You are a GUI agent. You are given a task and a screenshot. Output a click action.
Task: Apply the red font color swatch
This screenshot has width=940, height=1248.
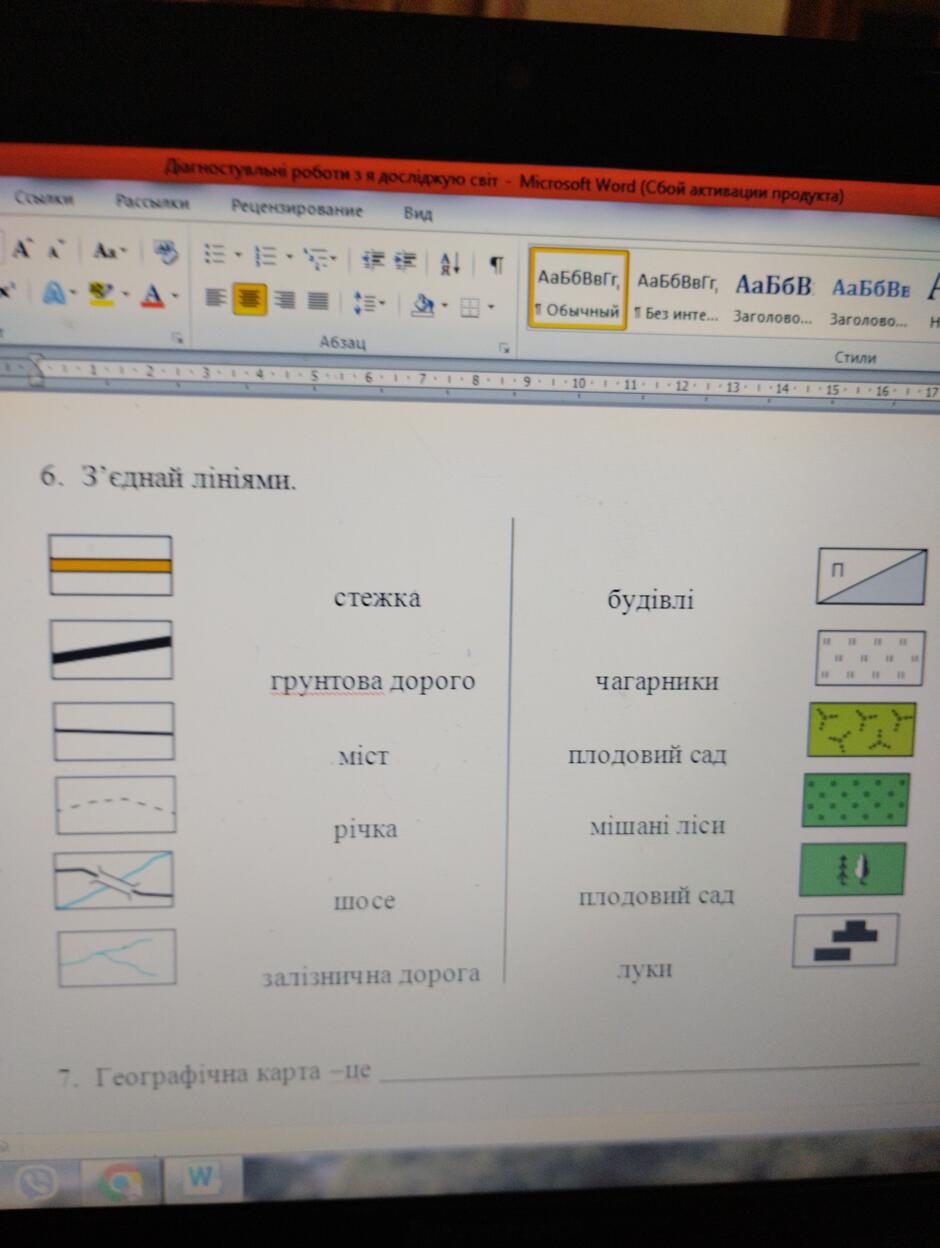tap(153, 295)
